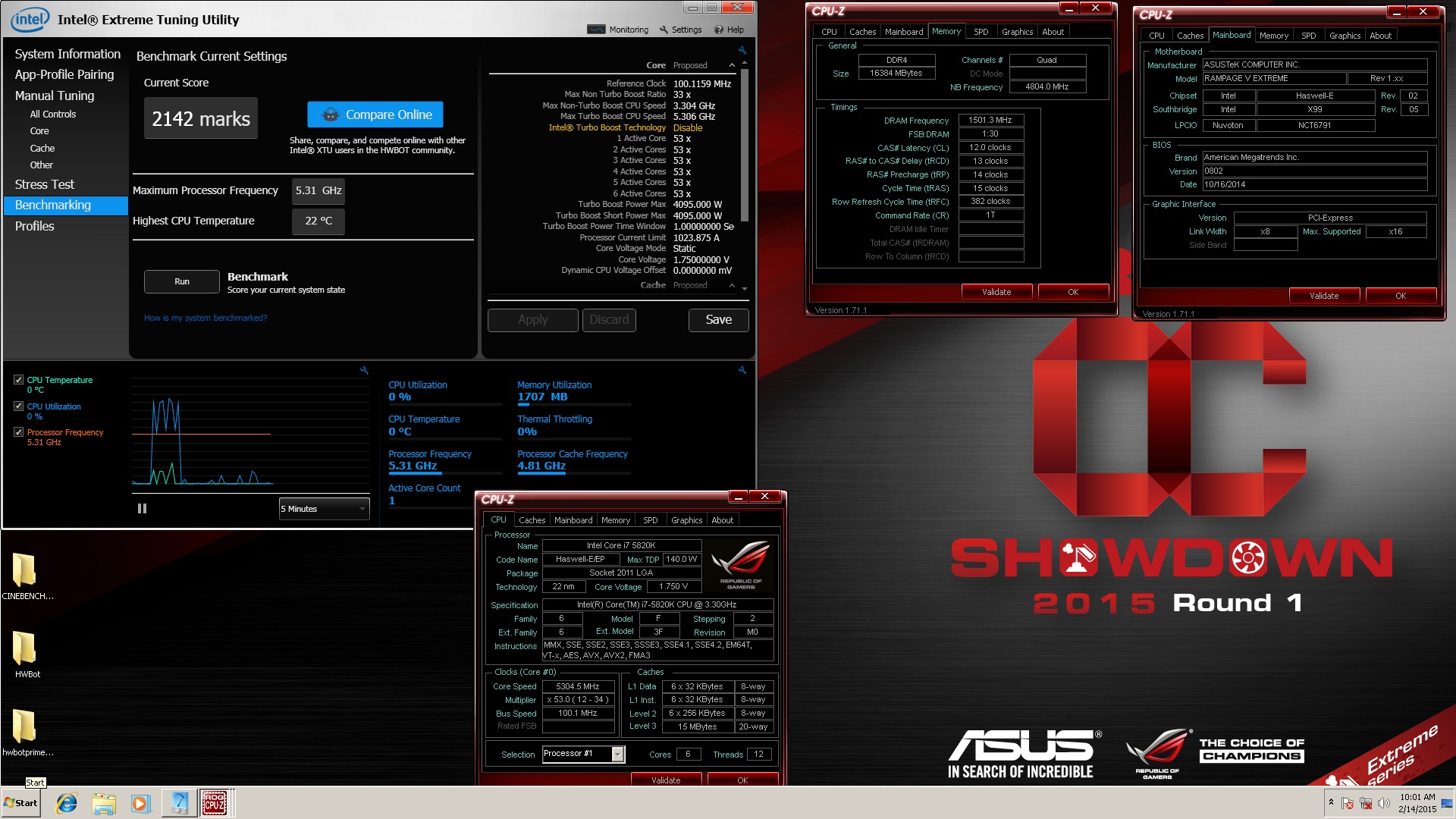Click the settings list scrollbar down arrow
Screen dimensions: 1456x819
pyautogui.click(x=745, y=289)
